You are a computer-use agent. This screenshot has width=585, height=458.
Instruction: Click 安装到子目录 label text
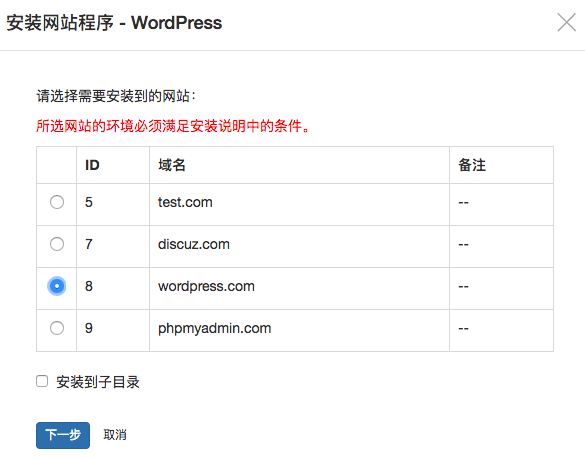pyautogui.click(x=98, y=382)
